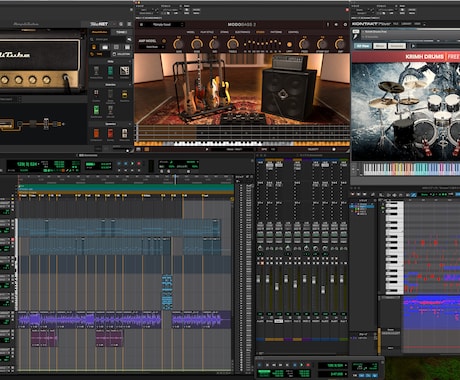
Task: Click the orange icon in MODO BASS bottom bar
Action: pos(147,149)
